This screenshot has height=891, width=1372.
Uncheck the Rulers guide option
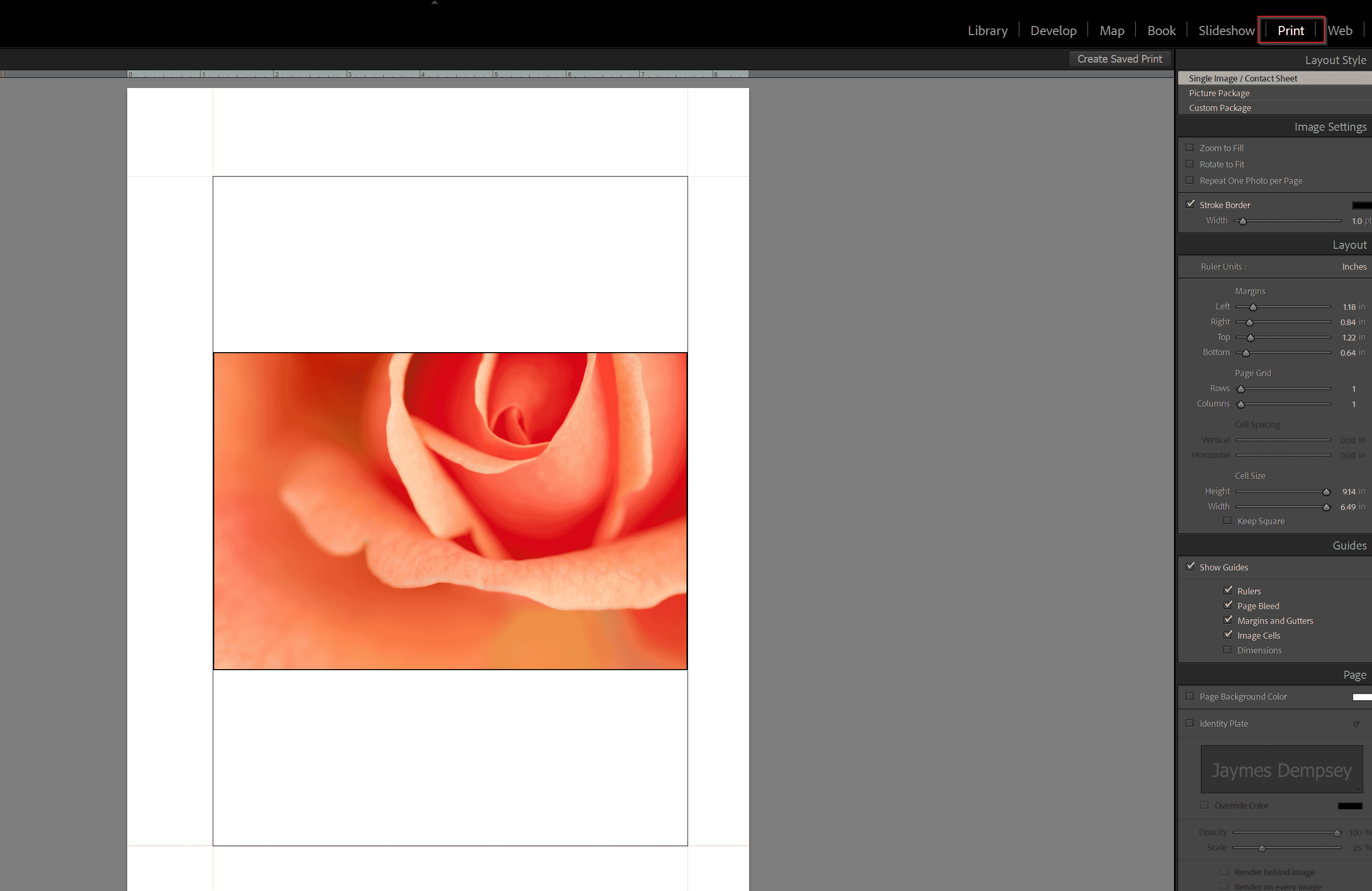tap(1227, 590)
